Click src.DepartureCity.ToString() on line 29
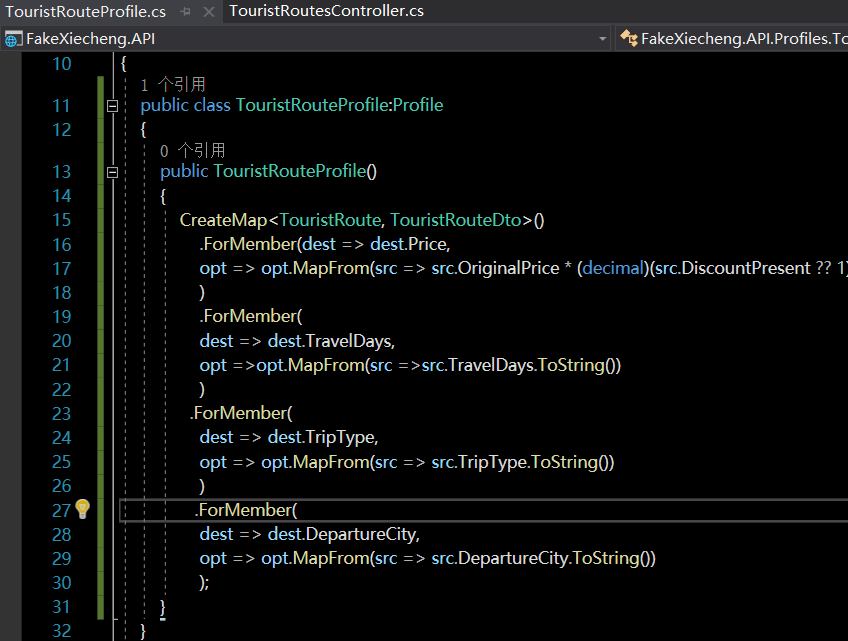The image size is (848, 641). coord(543,558)
